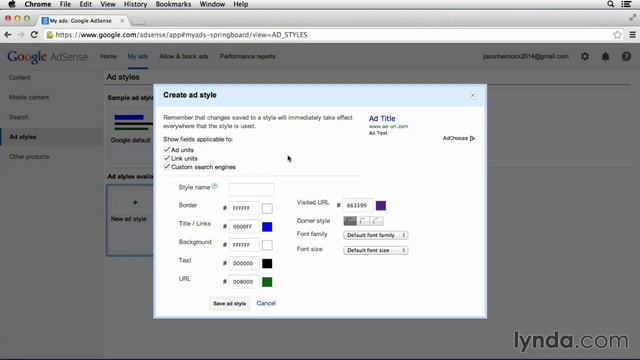Click the plus icon for New ad style
This screenshot has width=640, height=360.
[135, 202]
